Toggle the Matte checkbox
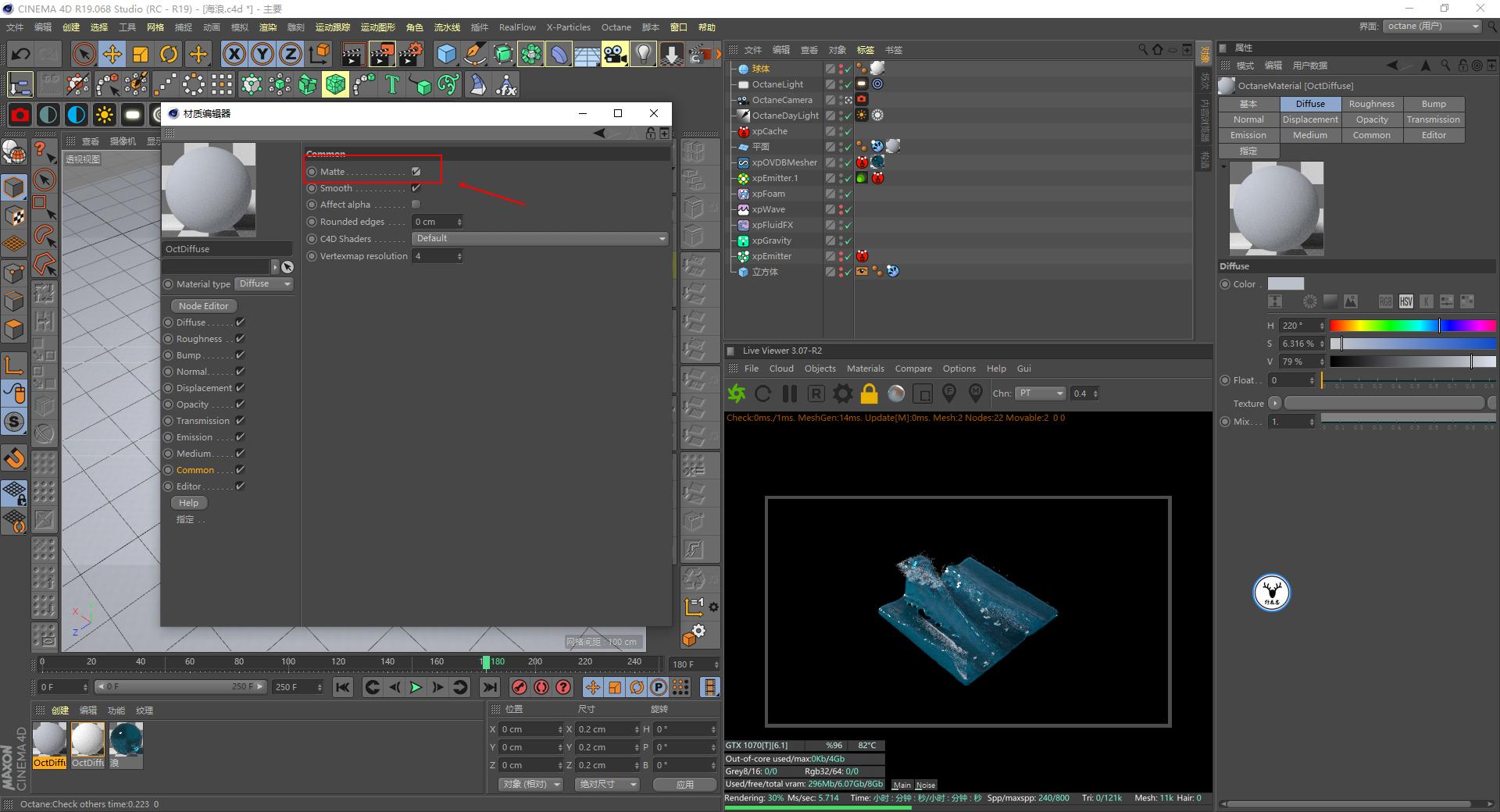Viewport: 1500px width, 812px height. 416,171
